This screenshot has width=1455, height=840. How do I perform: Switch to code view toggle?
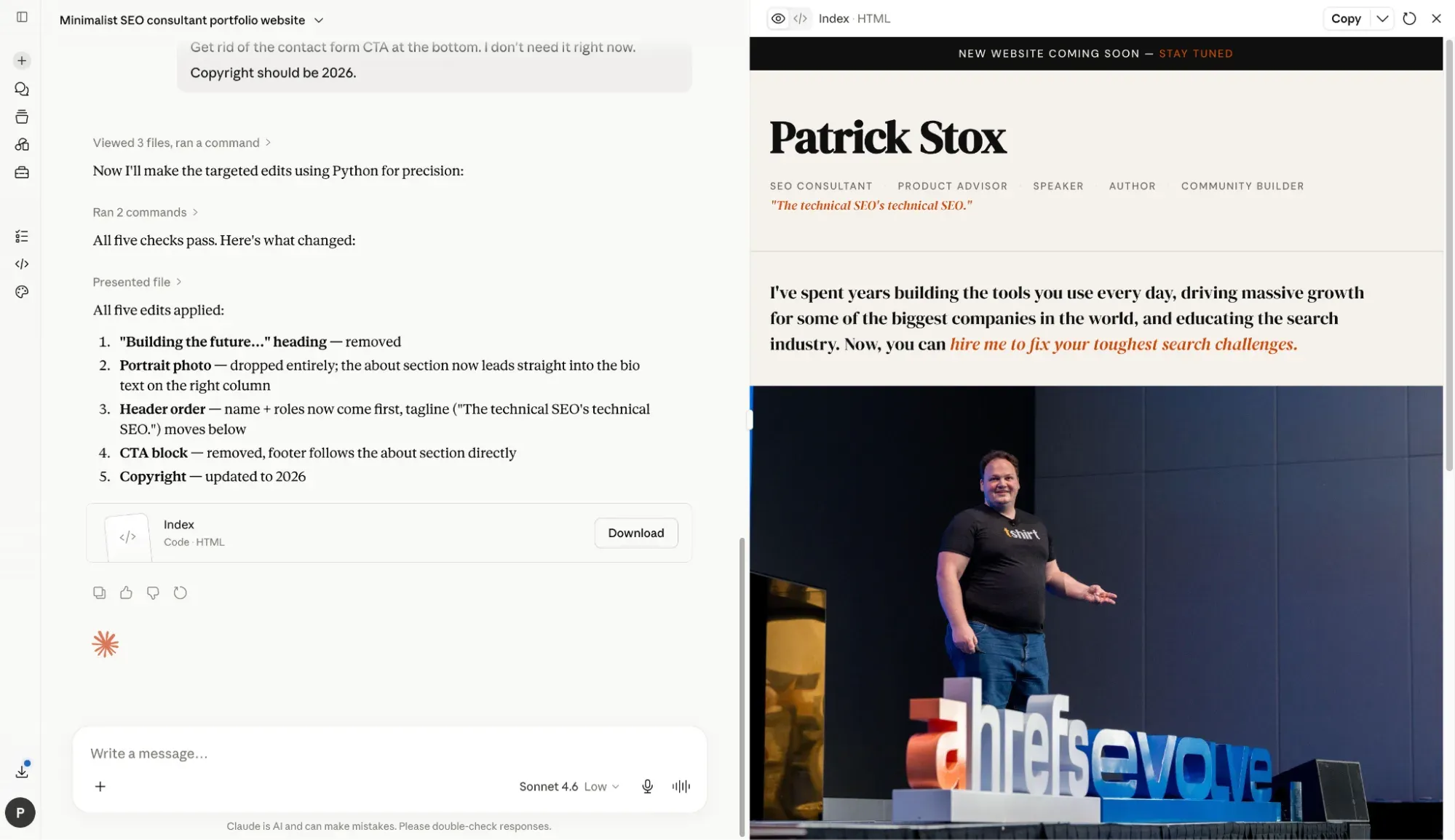[x=800, y=18]
